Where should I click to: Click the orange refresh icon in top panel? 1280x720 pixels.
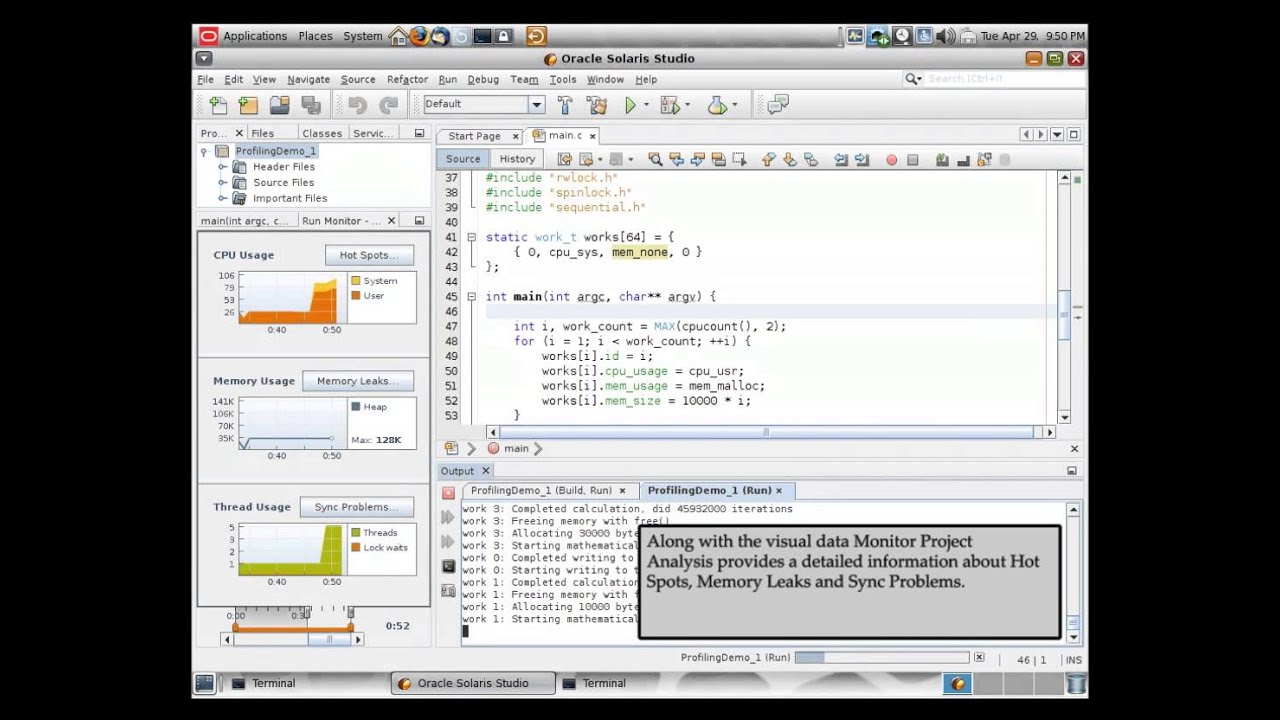pos(536,36)
